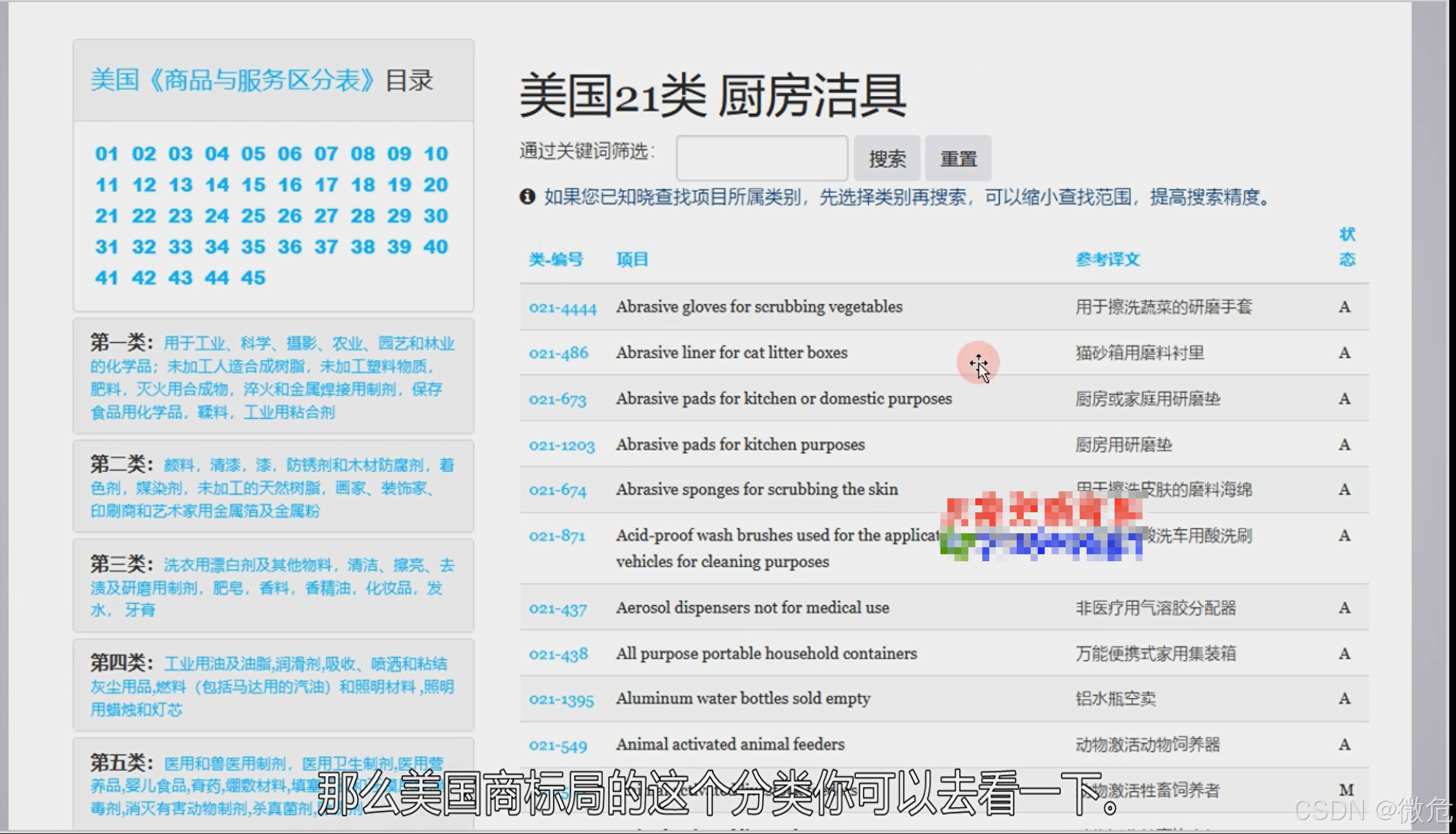Click the 021-1203 item code link

[x=561, y=445]
